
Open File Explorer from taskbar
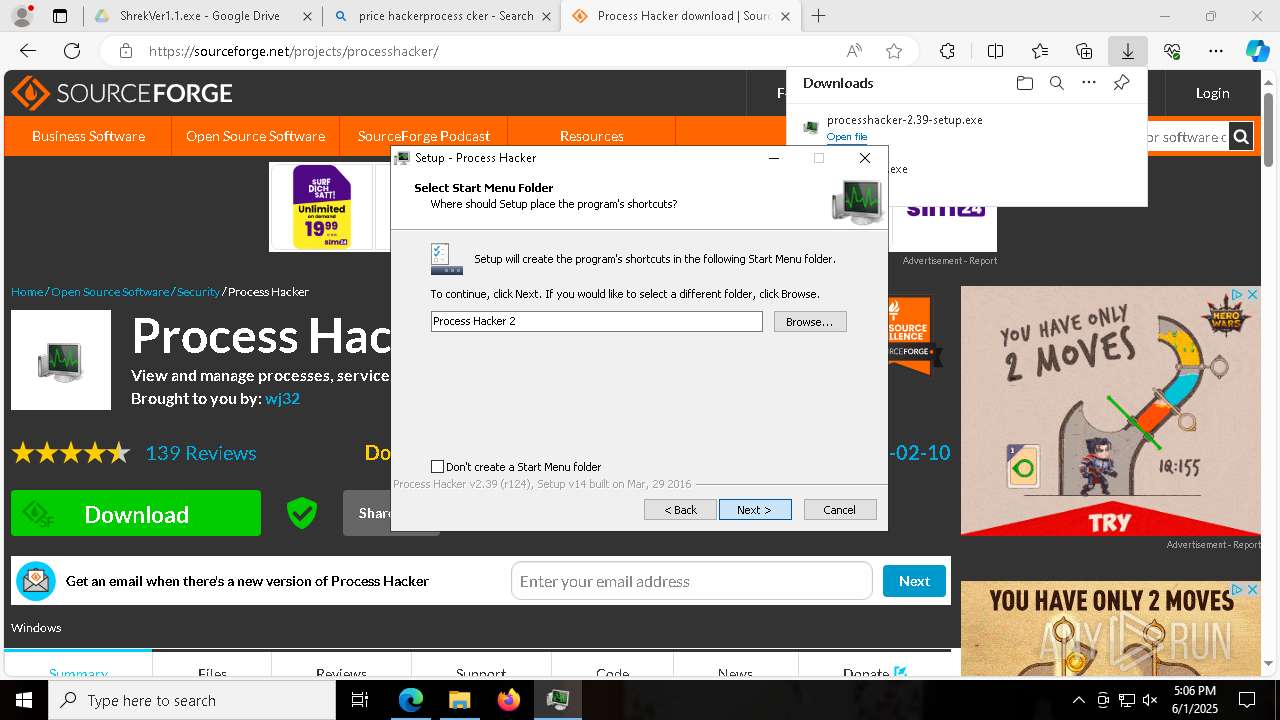(x=459, y=700)
